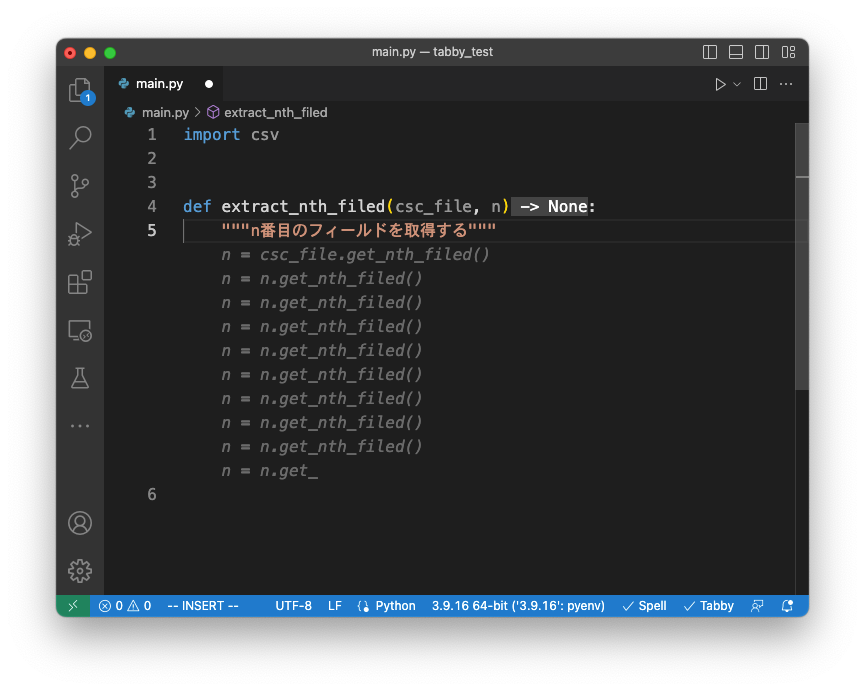Click line number 6 in the gutter
The width and height of the screenshot is (865, 691).
(x=152, y=494)
